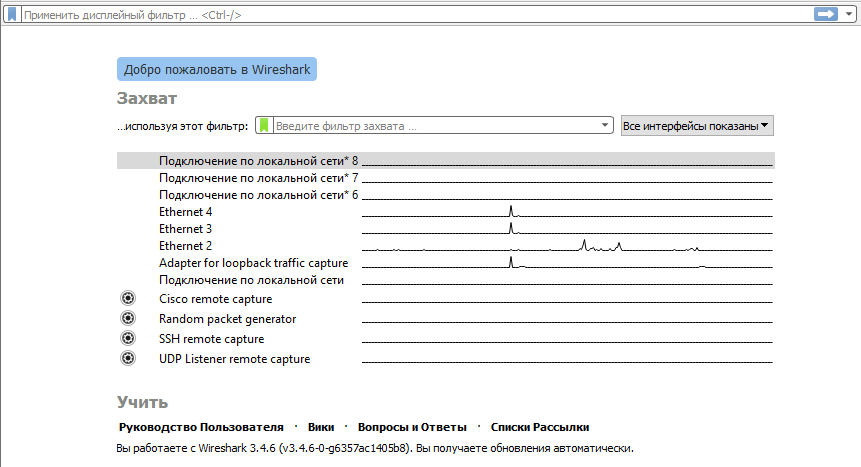Open the "Все интерфейсы показаны" dropdown
The image size is (861, 467).
click(696, 126)
